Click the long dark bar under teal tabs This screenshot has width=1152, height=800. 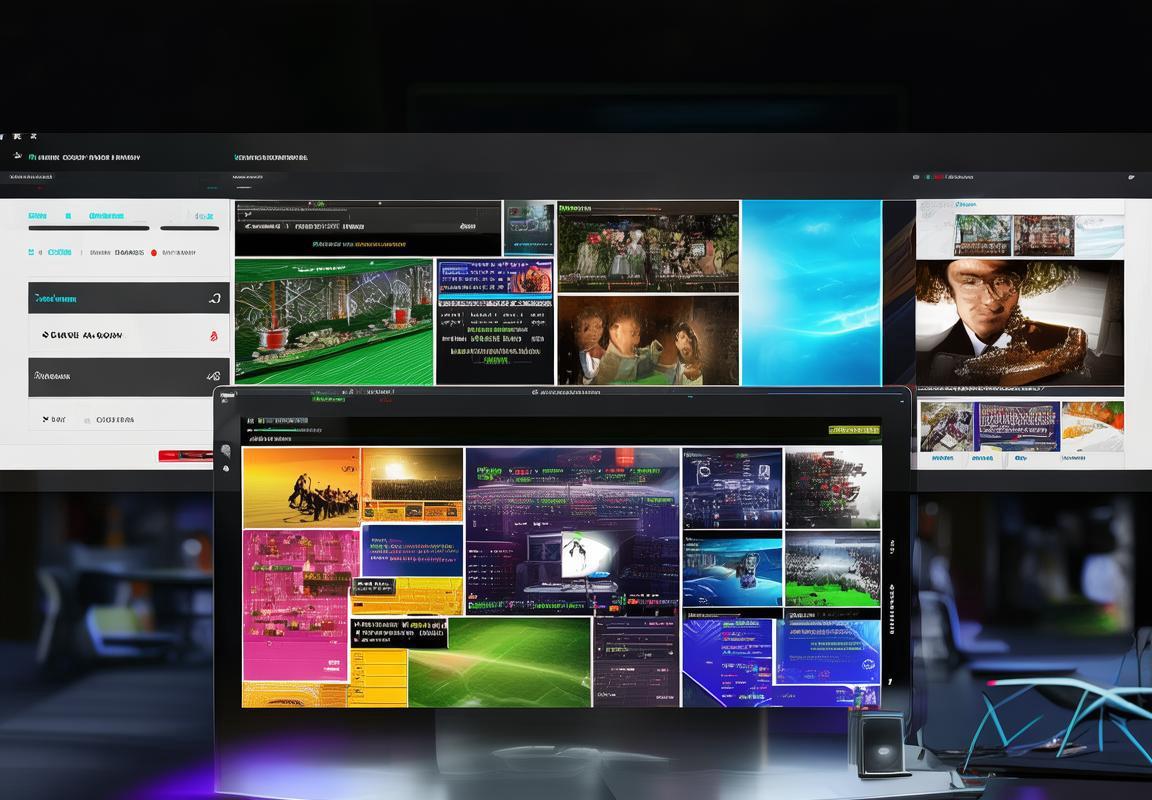[x=89, y=228]
